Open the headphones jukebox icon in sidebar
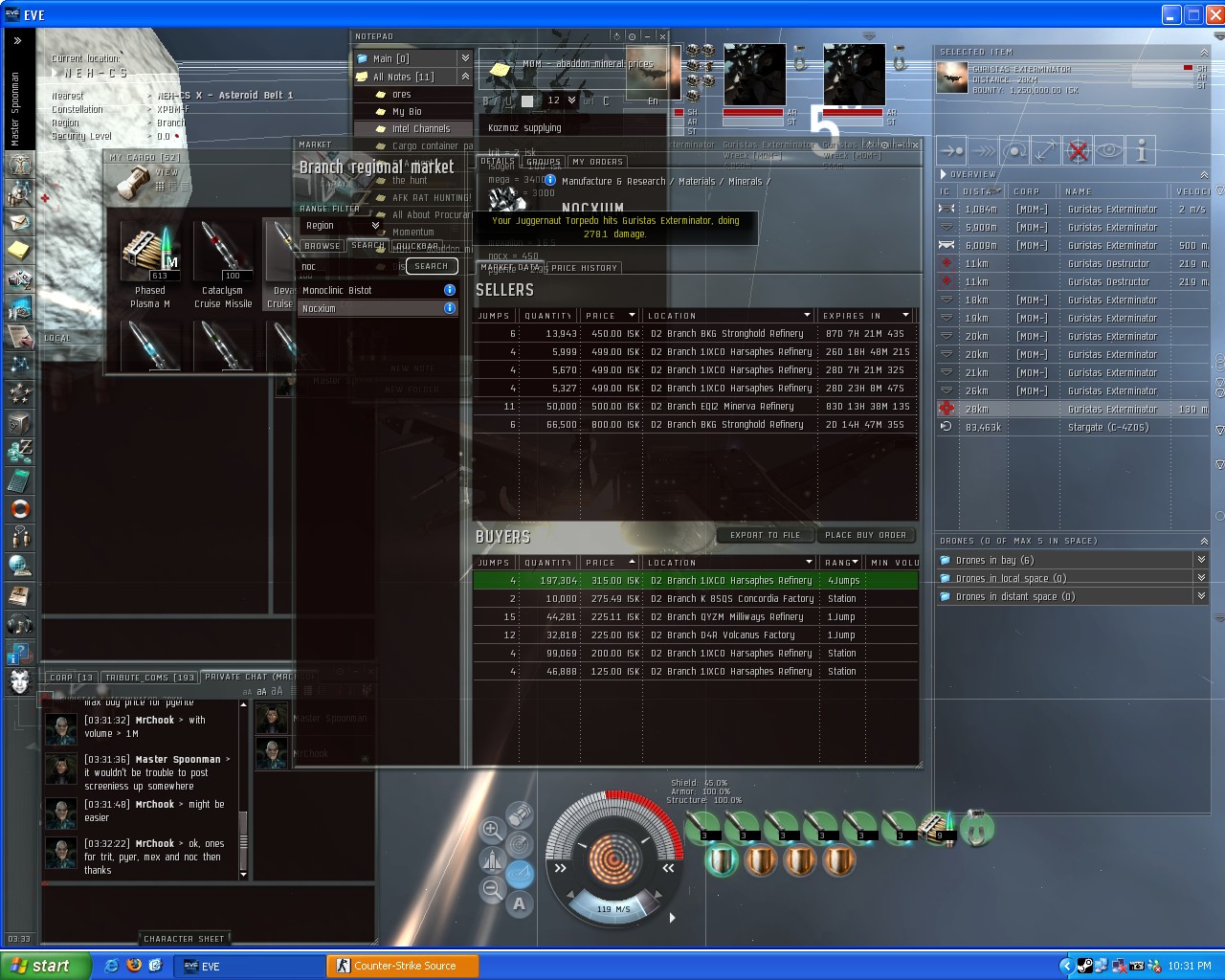This screenshot has height=980, width=1225. (19, 624)
